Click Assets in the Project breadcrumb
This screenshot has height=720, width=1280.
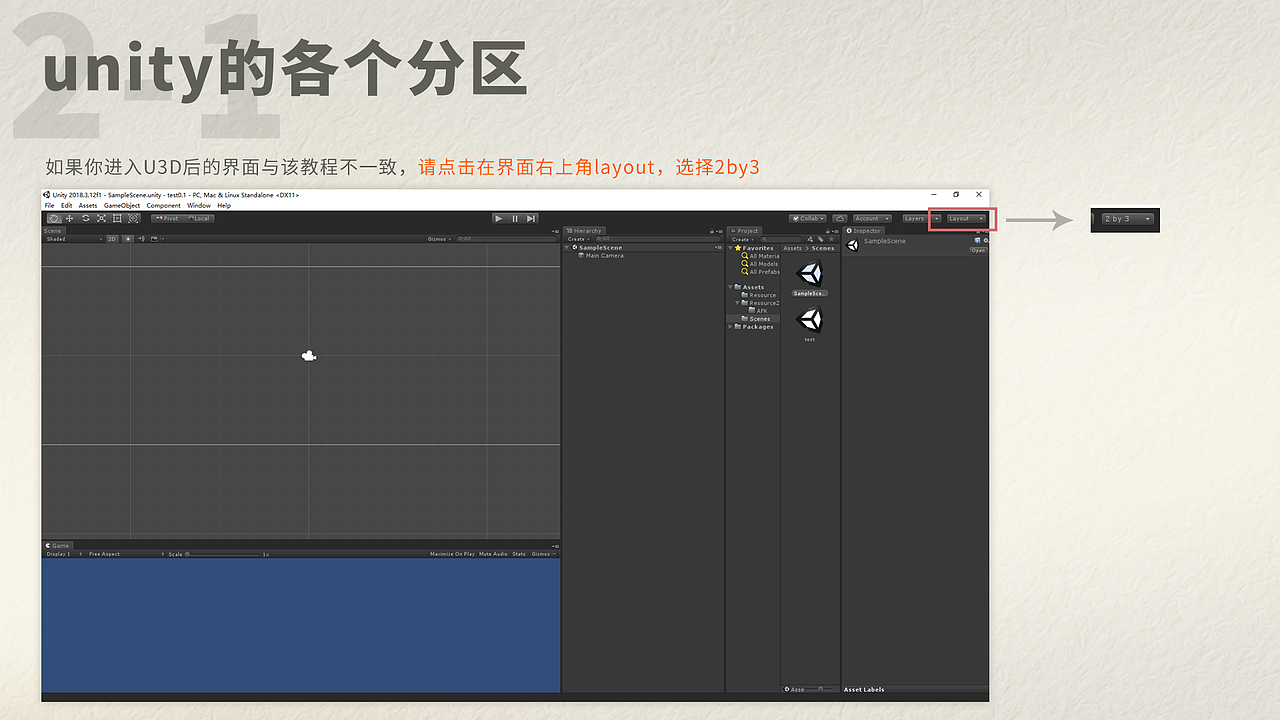click(792, 248)
